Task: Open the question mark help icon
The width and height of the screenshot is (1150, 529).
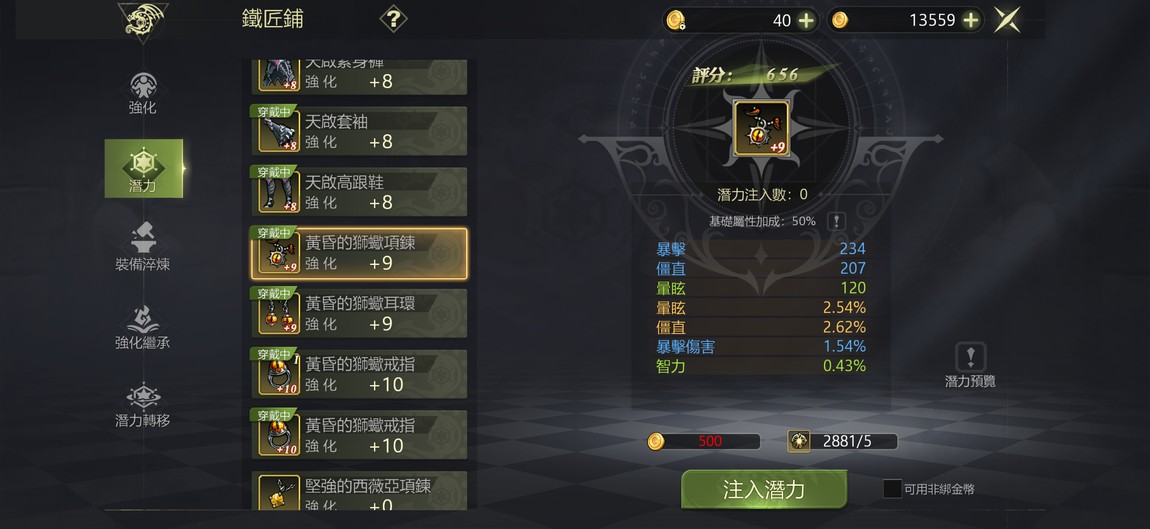Action: (393, 18)
